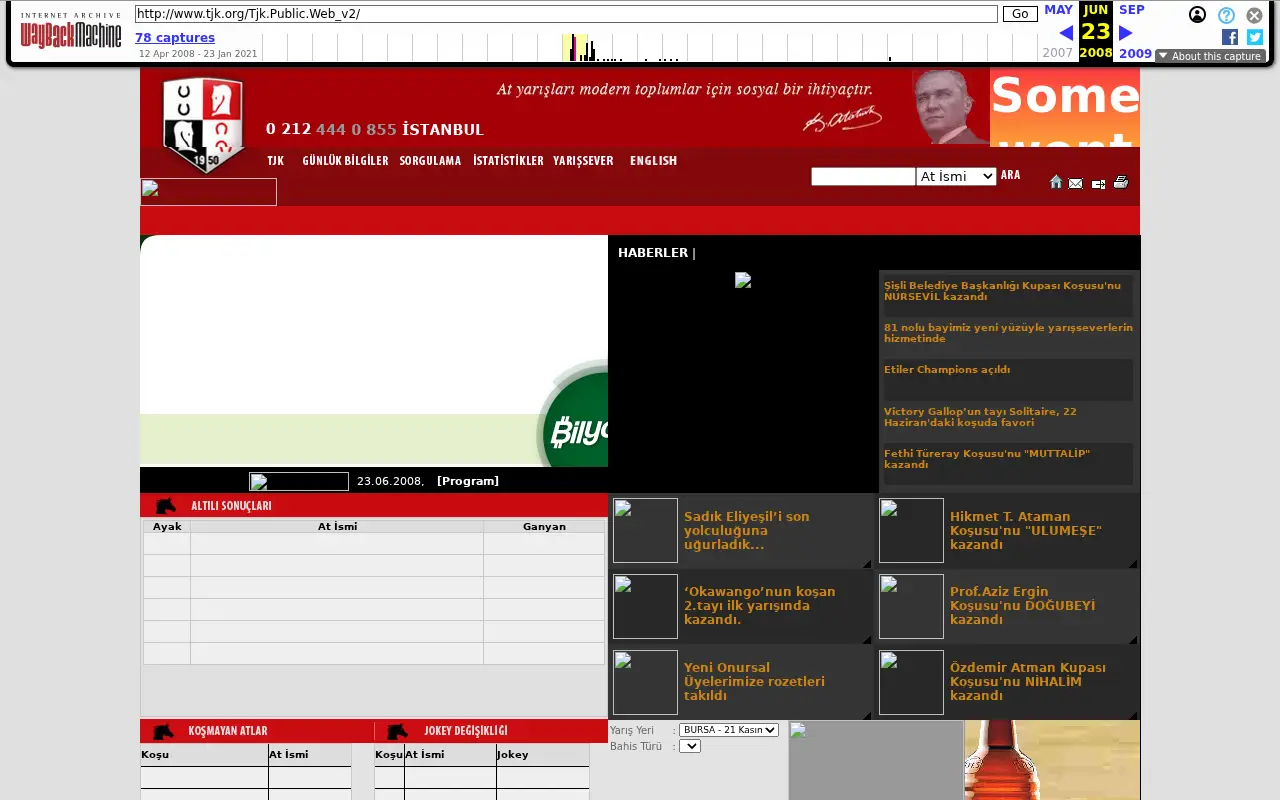
Task: Open the İSTATİSTİKLER menu
Action: (x=508, y=161)
